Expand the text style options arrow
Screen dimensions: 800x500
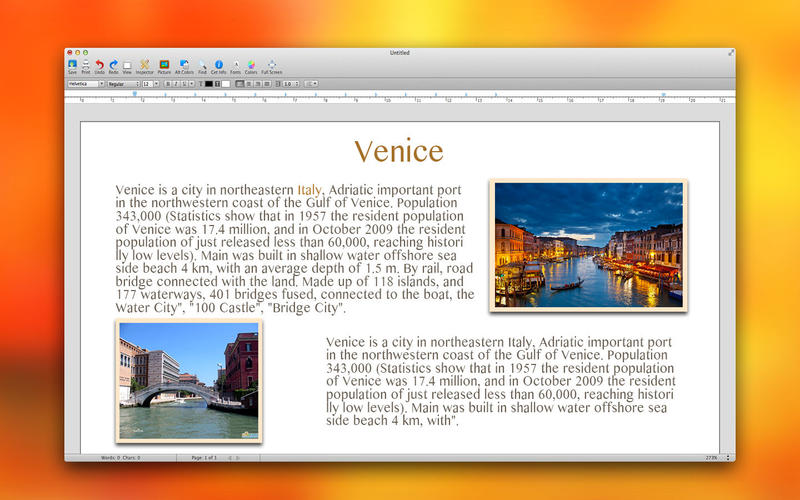[x=192, y=84]
